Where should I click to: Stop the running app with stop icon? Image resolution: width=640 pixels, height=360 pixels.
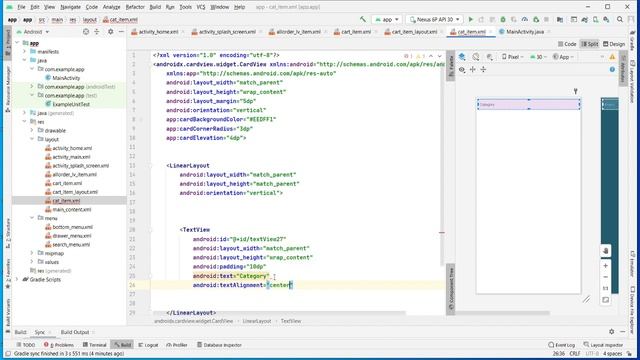(x=547, y=20)
